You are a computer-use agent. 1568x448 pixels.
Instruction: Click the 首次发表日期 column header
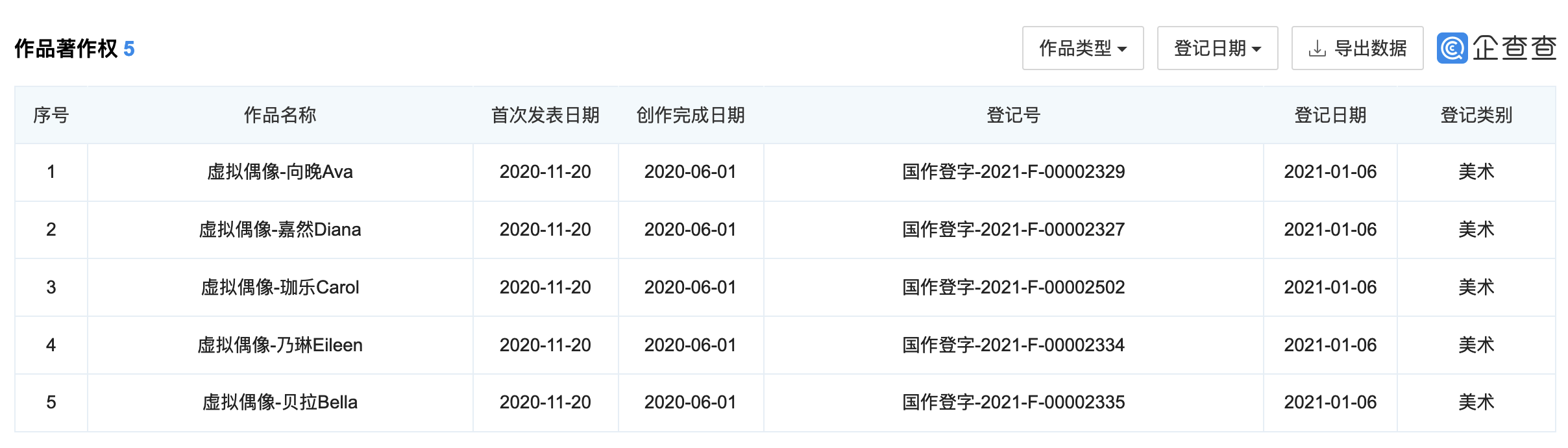click(x=545, y=116)
